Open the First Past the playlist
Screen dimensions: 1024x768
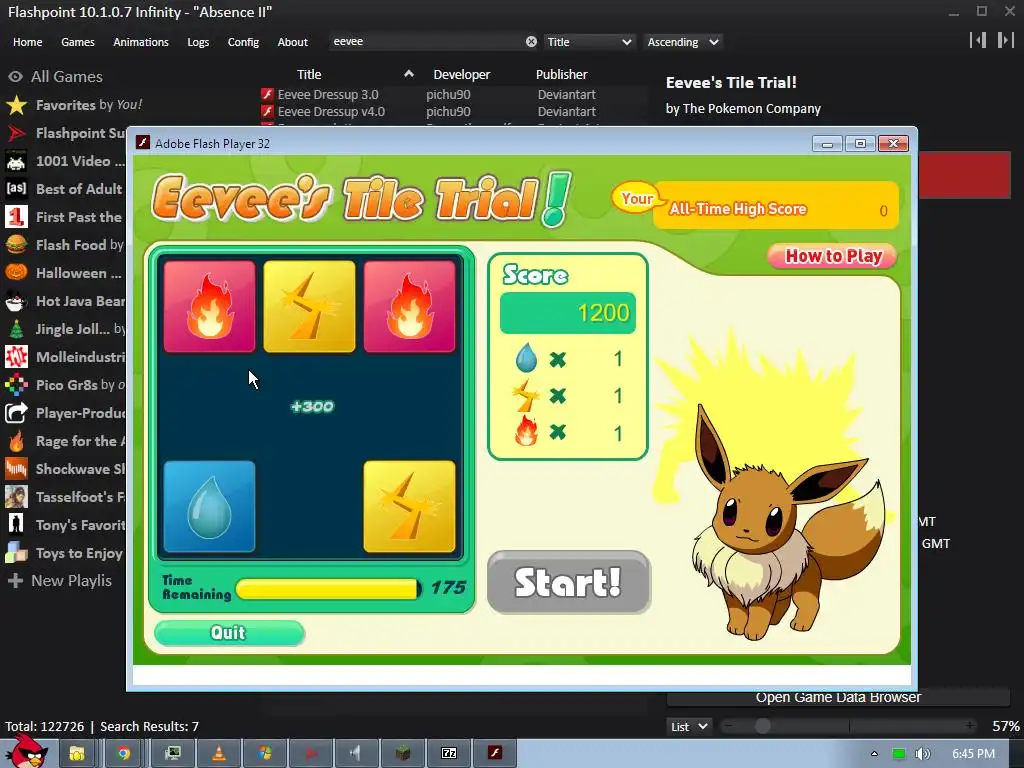(x=65, y=217)
